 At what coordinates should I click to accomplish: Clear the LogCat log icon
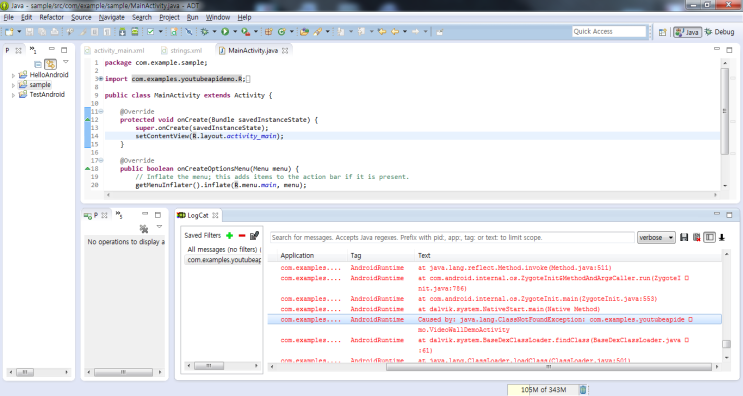697,237
